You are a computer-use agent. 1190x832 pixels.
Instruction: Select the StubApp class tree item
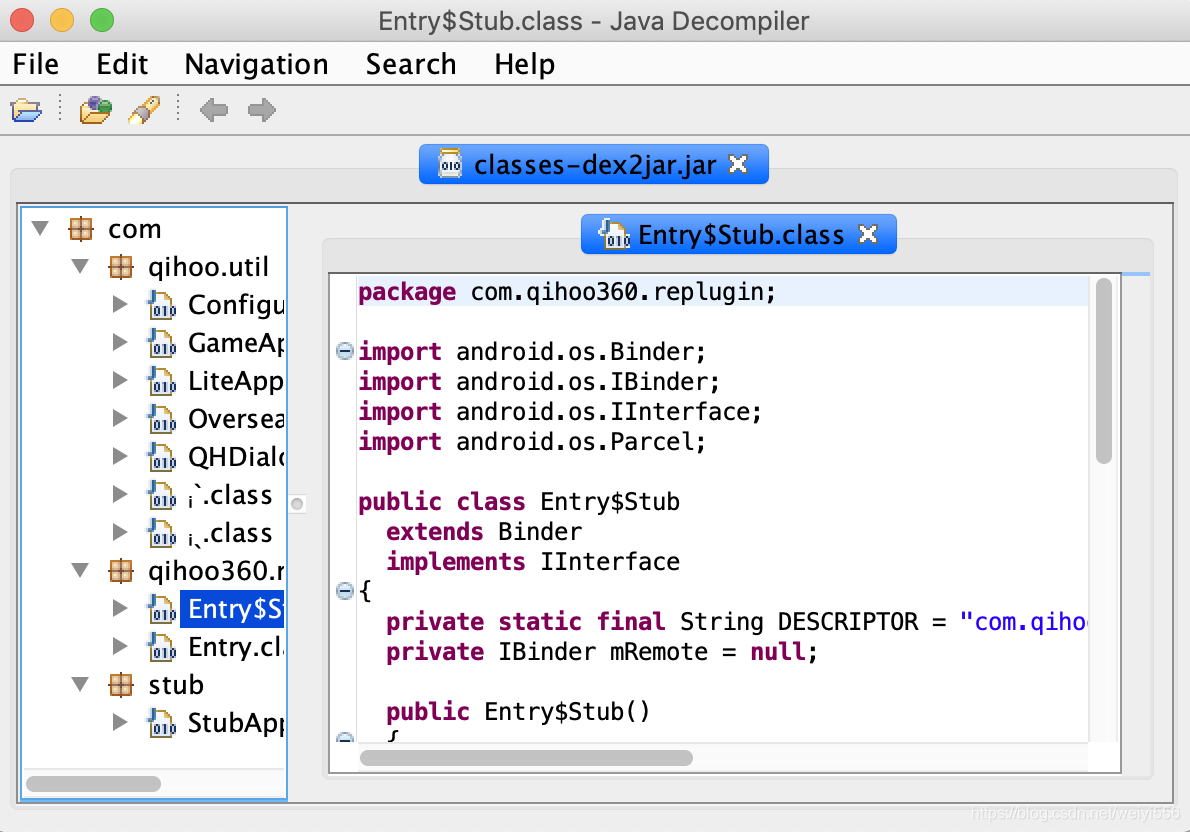235,723
